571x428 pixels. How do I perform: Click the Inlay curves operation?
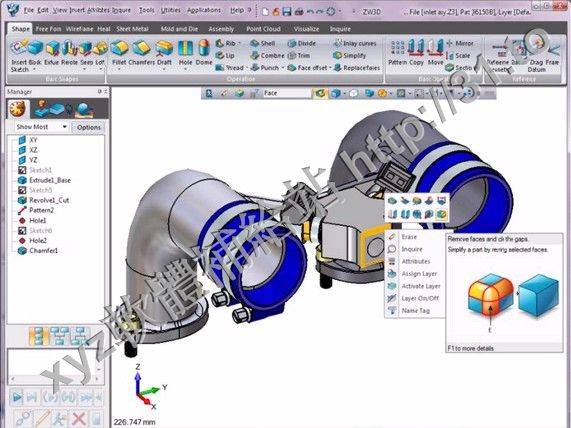pyautogui.click(x=355, y=43)
